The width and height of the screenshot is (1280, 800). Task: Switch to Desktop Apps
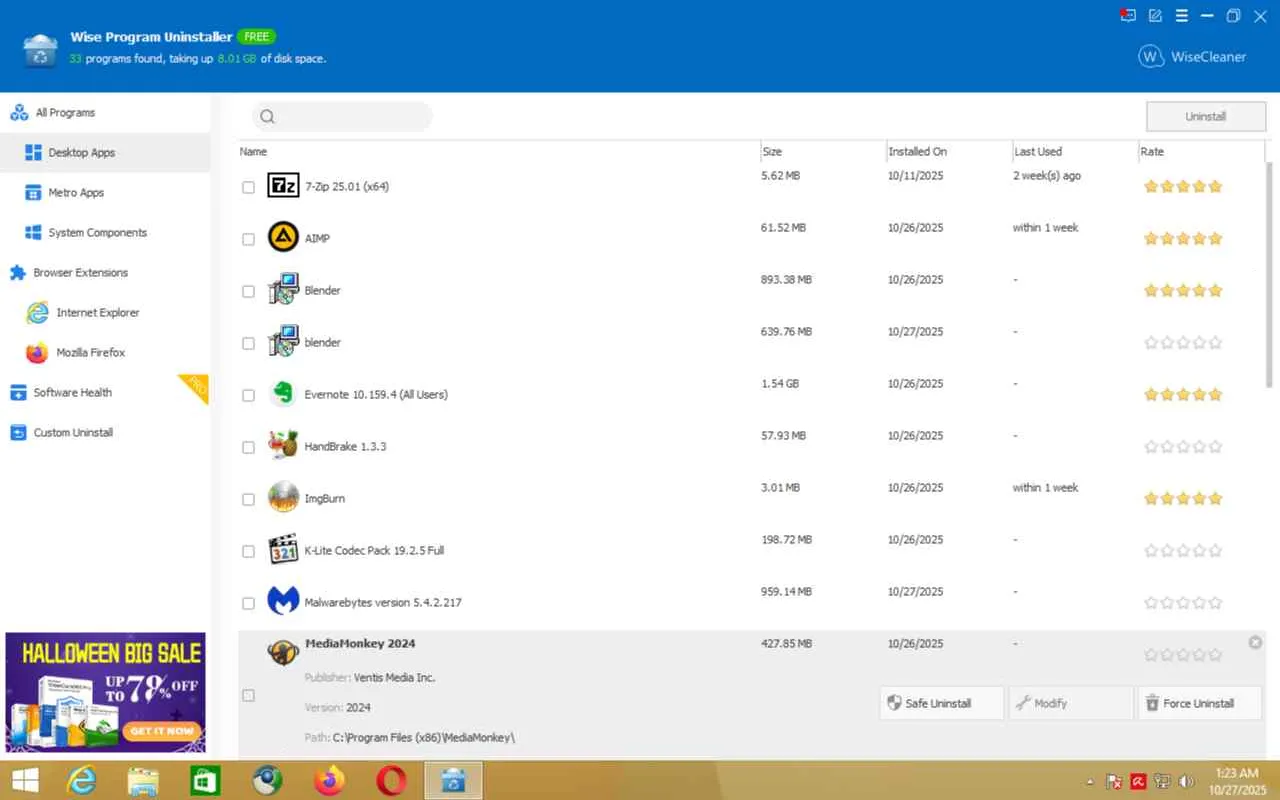pos(105,153)
